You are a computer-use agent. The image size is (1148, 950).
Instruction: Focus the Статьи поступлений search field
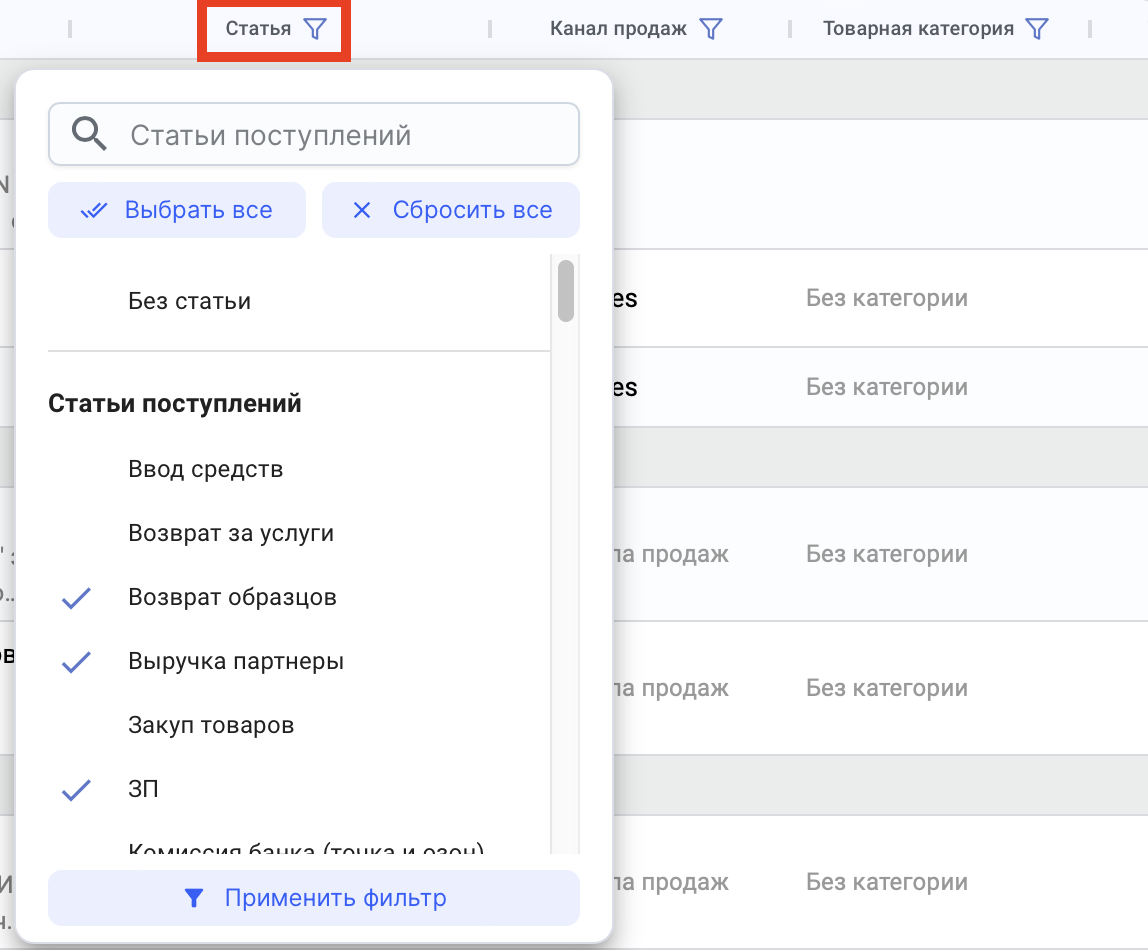(x=340, y=135)
